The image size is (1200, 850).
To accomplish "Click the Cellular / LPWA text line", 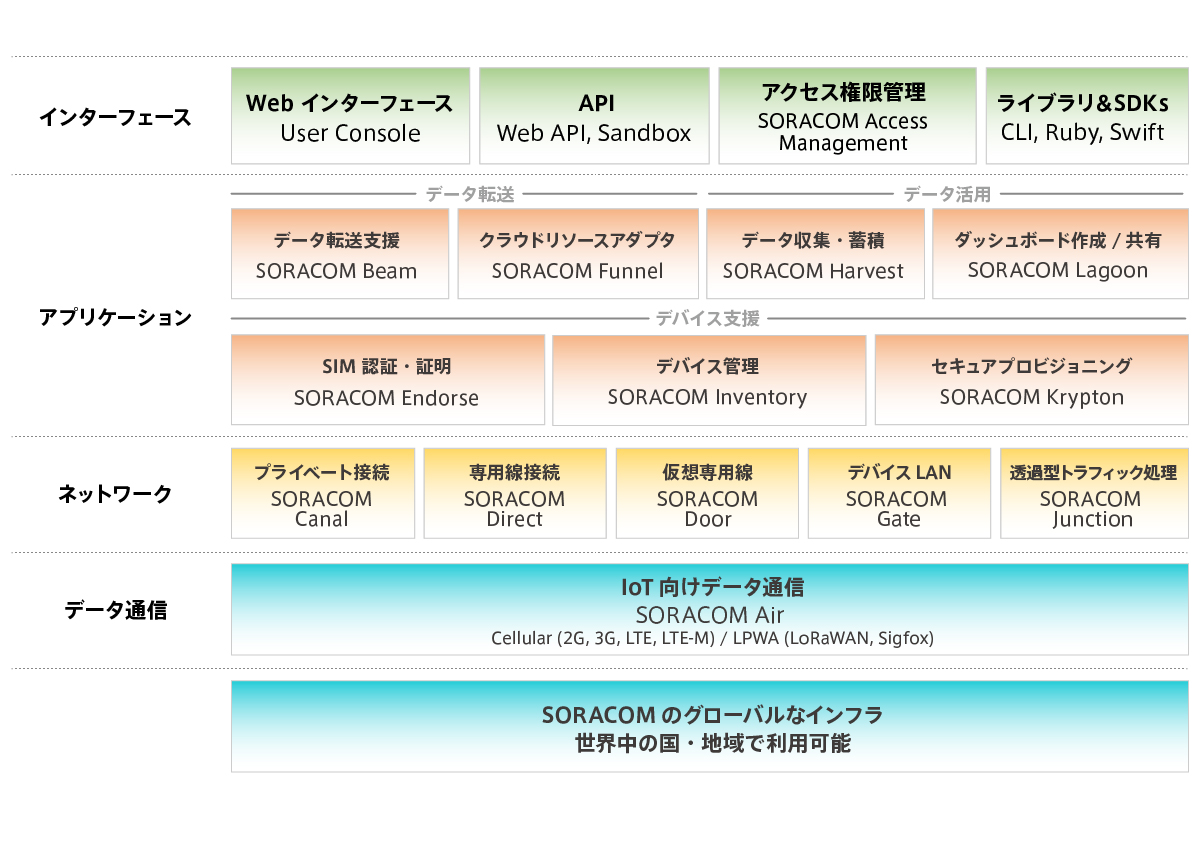I will (x=712, y=639).
